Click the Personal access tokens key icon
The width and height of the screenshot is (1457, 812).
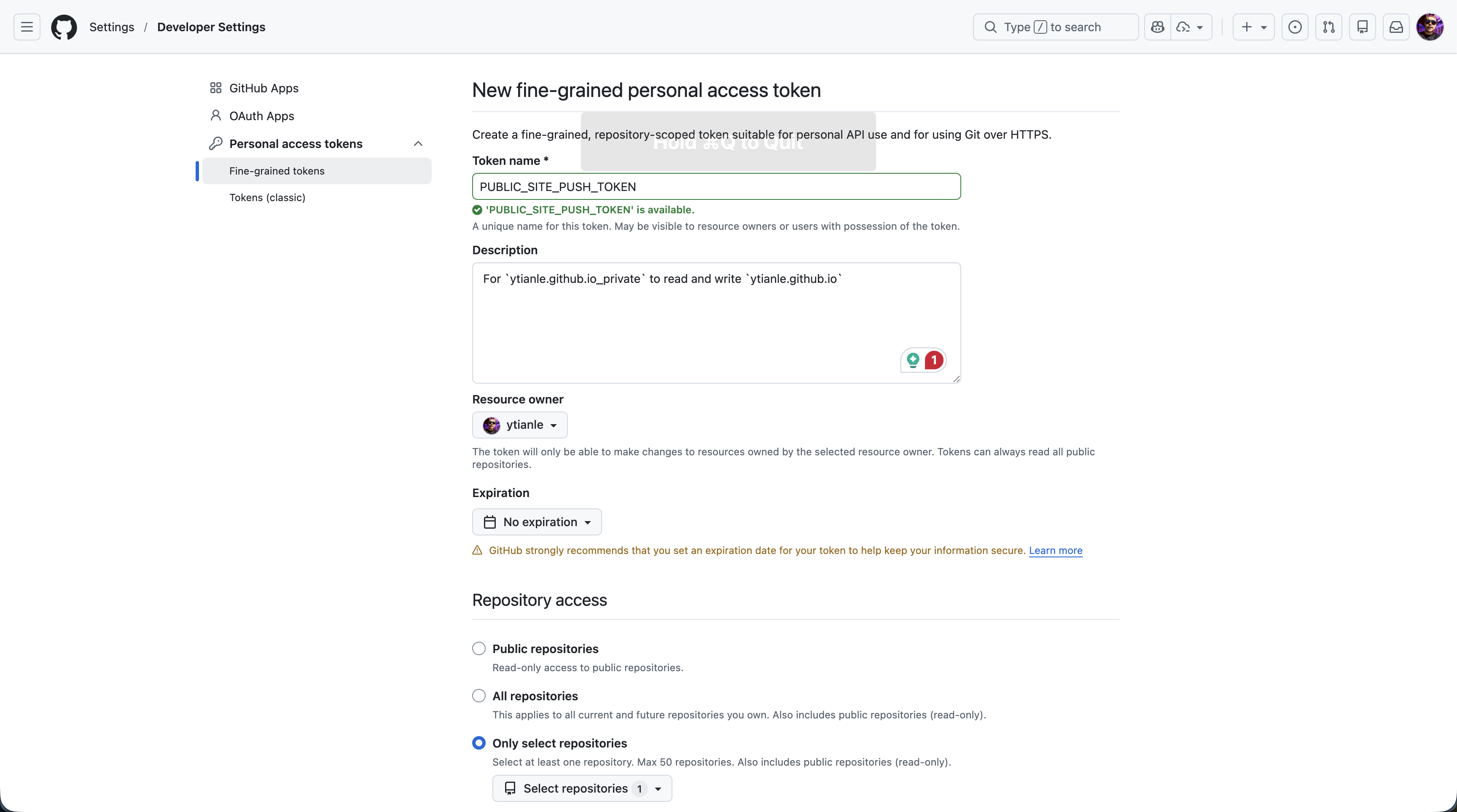click(x=215, y=144)
